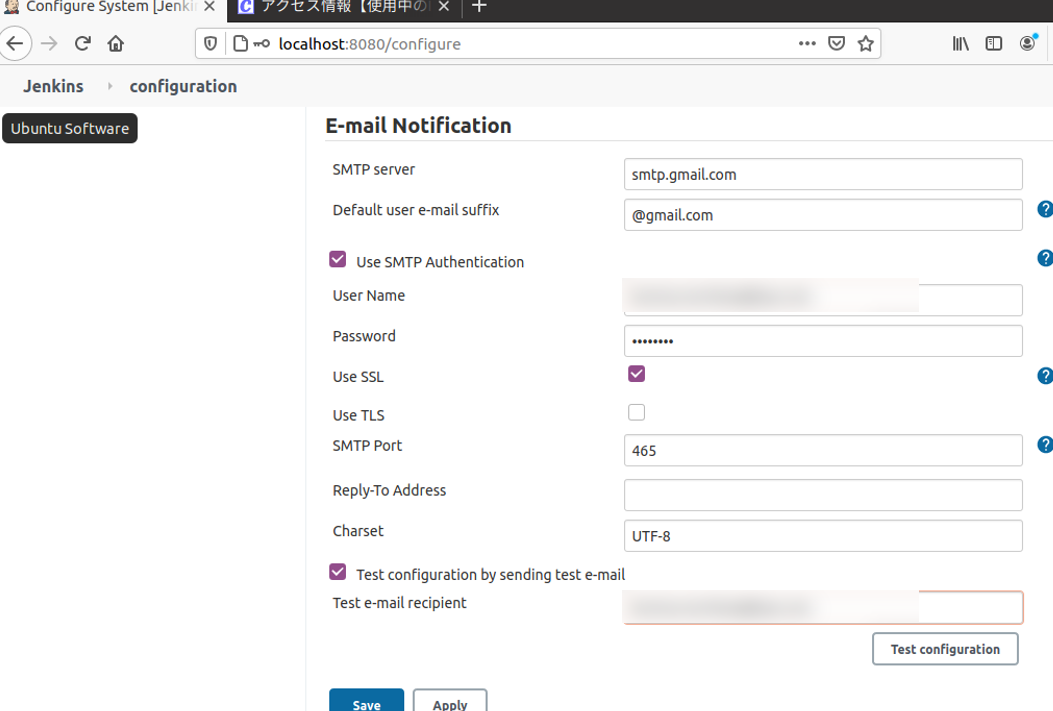Uncheck the Use SSL checkbox
This screenshot has height=711, width=1053.
tap(636, 374)
